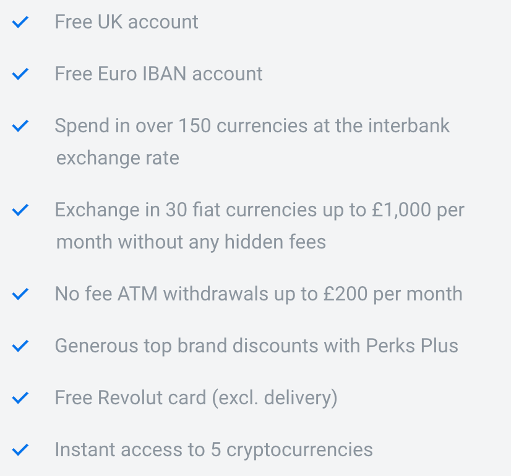Select the checkmark beside Spend in over 150 currencies
Image resolution: width=512 pixels, height=476 pixels.
[20, 126]
